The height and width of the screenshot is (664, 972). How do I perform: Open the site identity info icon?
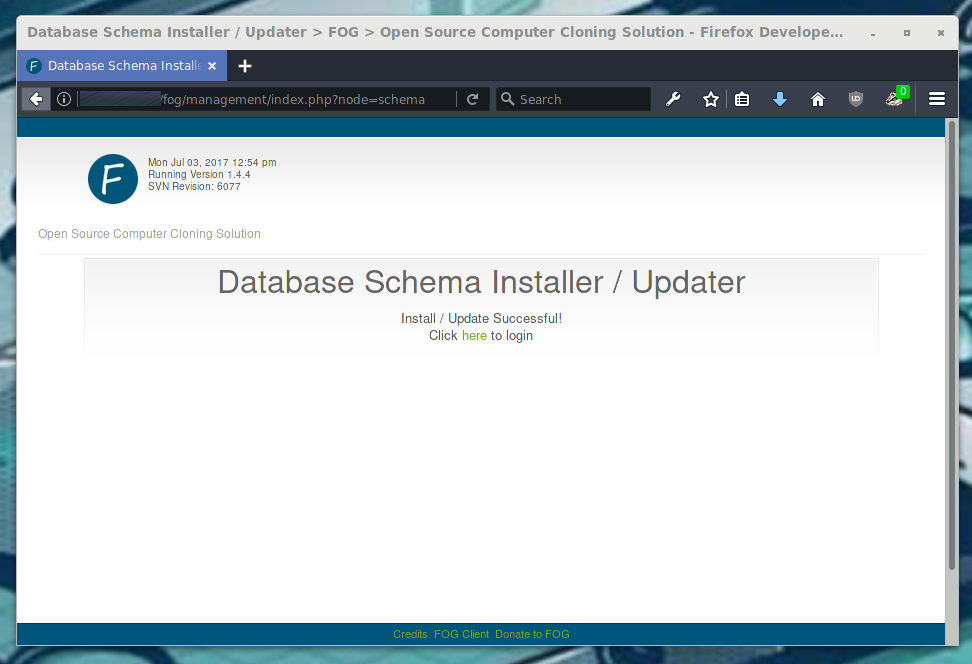coord(63,99)
